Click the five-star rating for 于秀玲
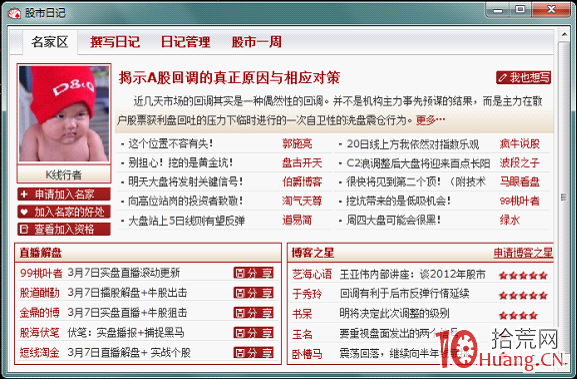The height and width of the screenshot is (379, 577). [x=523, y=295]
